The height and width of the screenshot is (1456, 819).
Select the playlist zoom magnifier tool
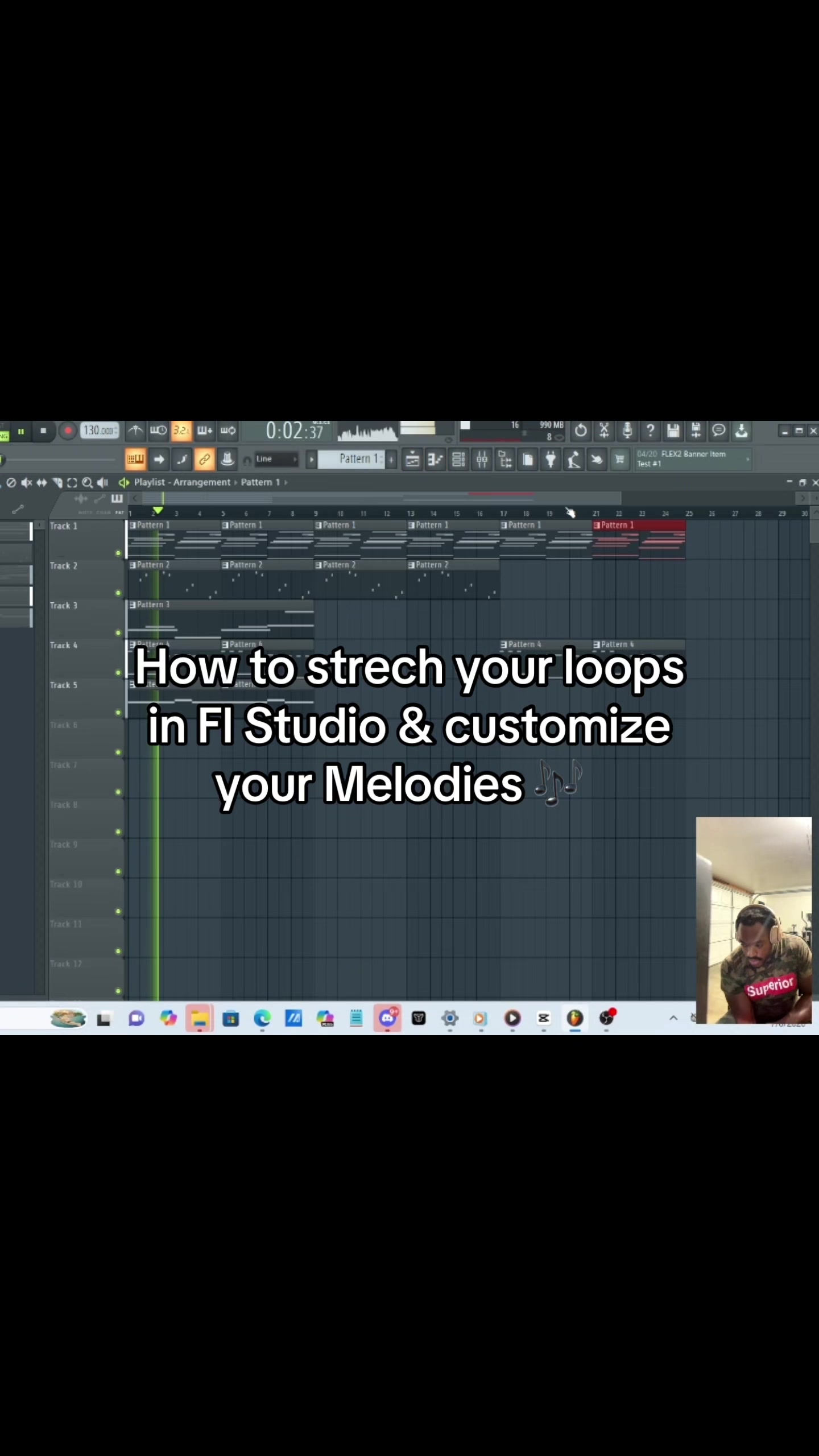87,483
